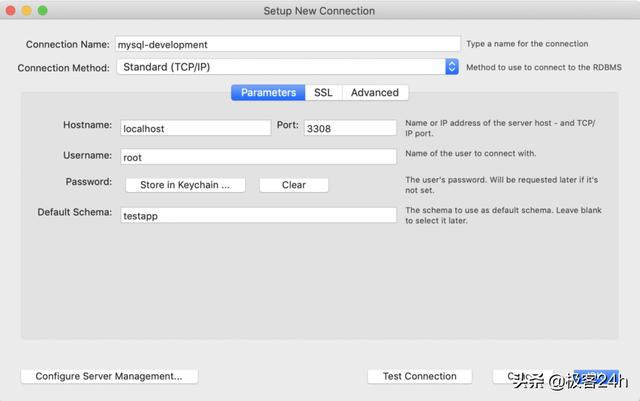Switch to the SSL tab
The height and width of the screenshot is (401, 640).
click(x=323, y=92)
